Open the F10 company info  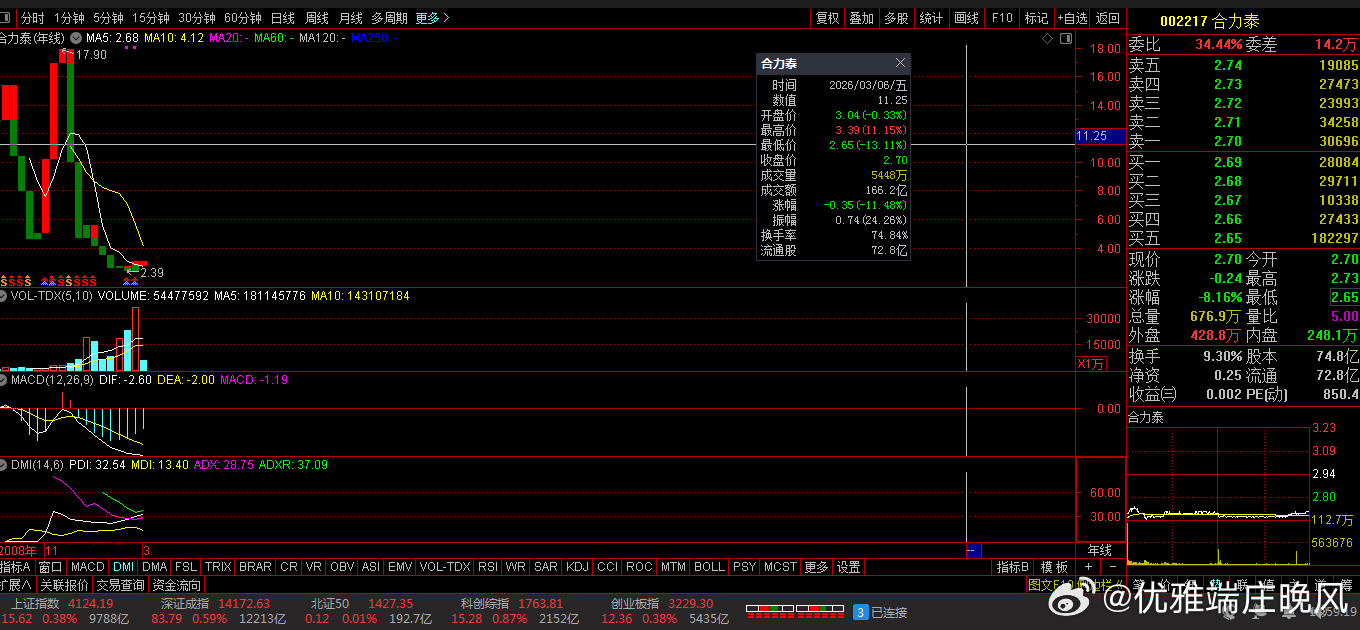(1001, 18)
